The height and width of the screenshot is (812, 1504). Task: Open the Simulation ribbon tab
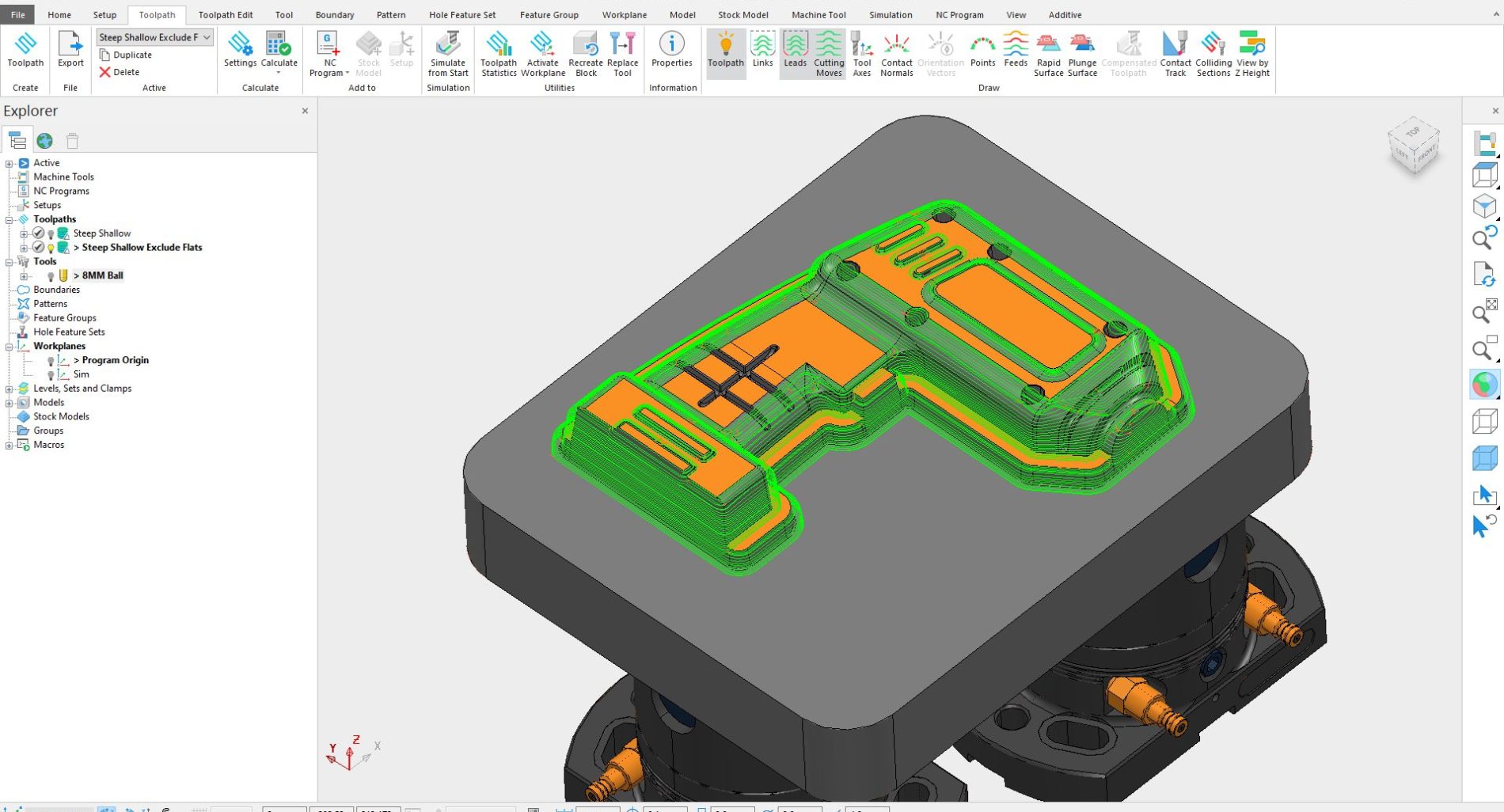click(x=890, y=15)
